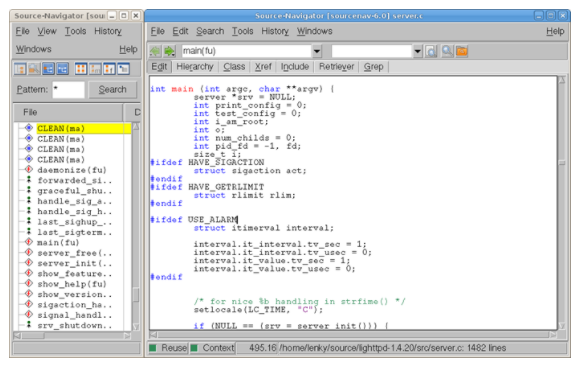Open Edit menu in the server.c window
Image resolution: width=584 pixels, height=369 pixels.
click(180, 31)
